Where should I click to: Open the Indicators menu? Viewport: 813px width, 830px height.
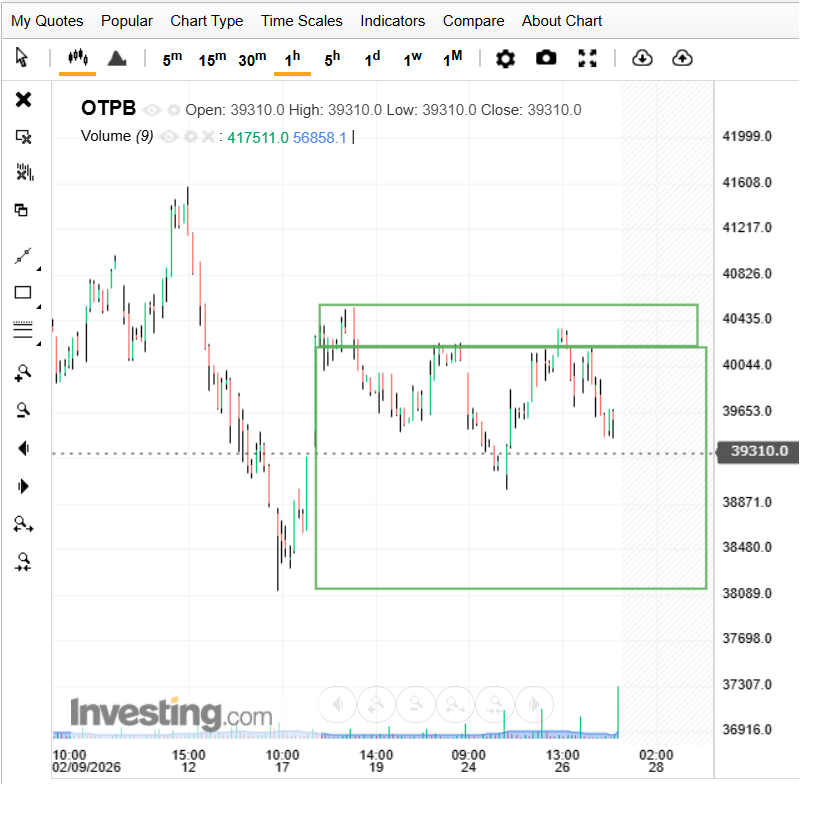392,21
